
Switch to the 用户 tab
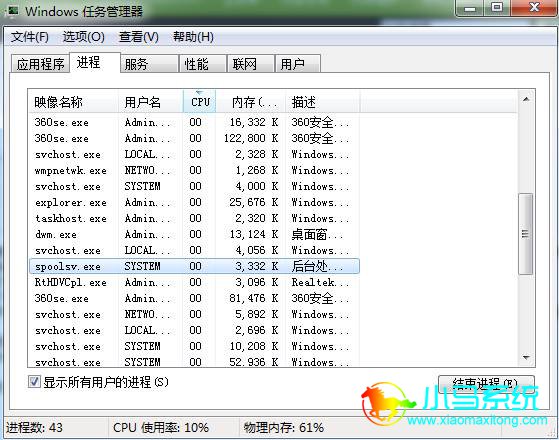pos(298,64)
